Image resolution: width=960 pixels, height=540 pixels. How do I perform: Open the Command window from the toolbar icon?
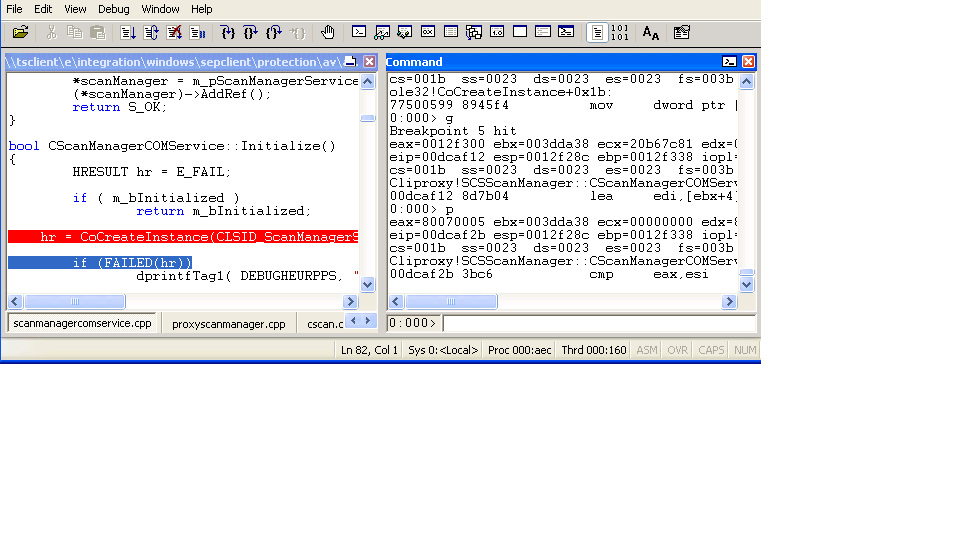tap(359, 32)
